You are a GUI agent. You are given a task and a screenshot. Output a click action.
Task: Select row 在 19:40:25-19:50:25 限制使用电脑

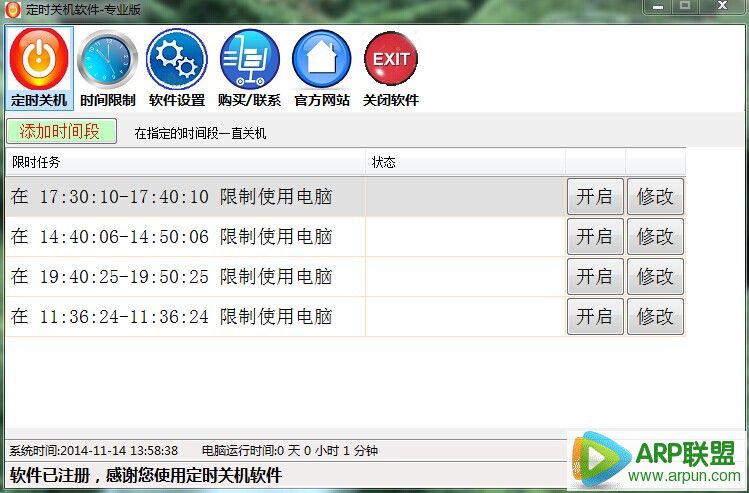(345, 277)
